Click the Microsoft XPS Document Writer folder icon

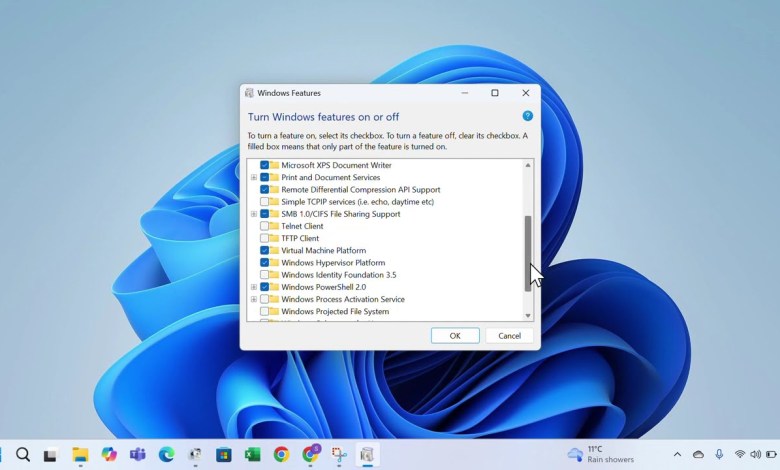275,165
